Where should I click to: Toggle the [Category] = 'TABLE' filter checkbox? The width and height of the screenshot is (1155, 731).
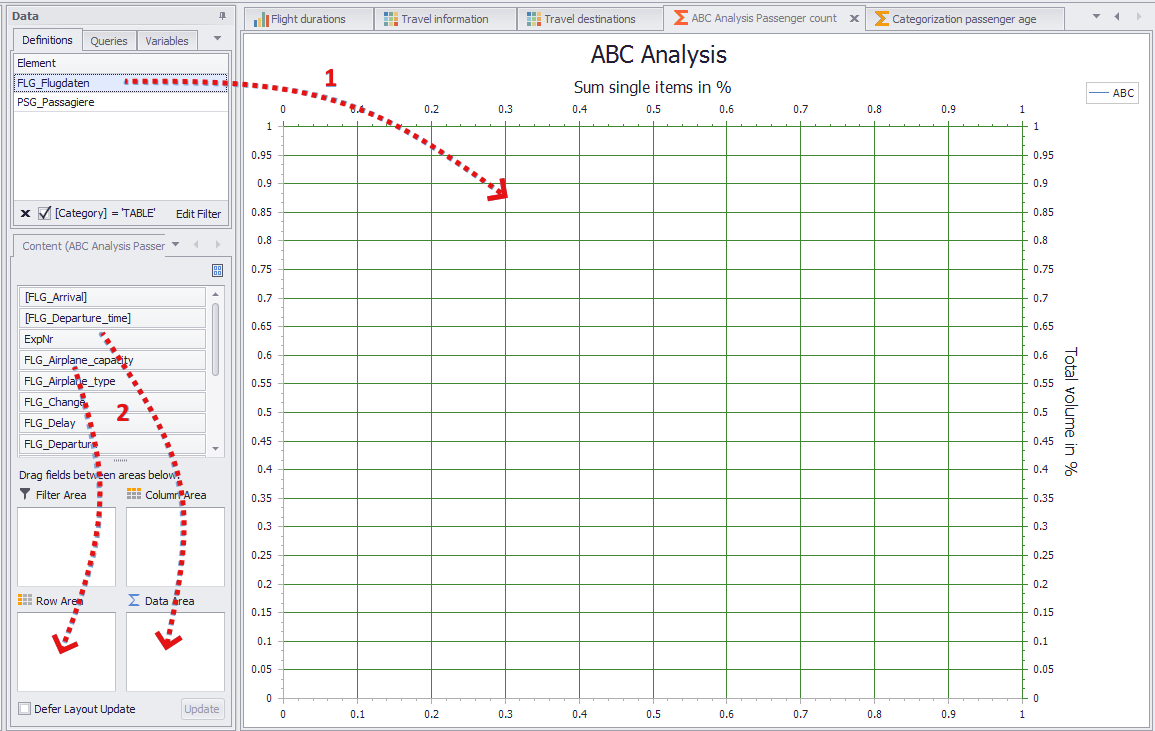(44, 213)
